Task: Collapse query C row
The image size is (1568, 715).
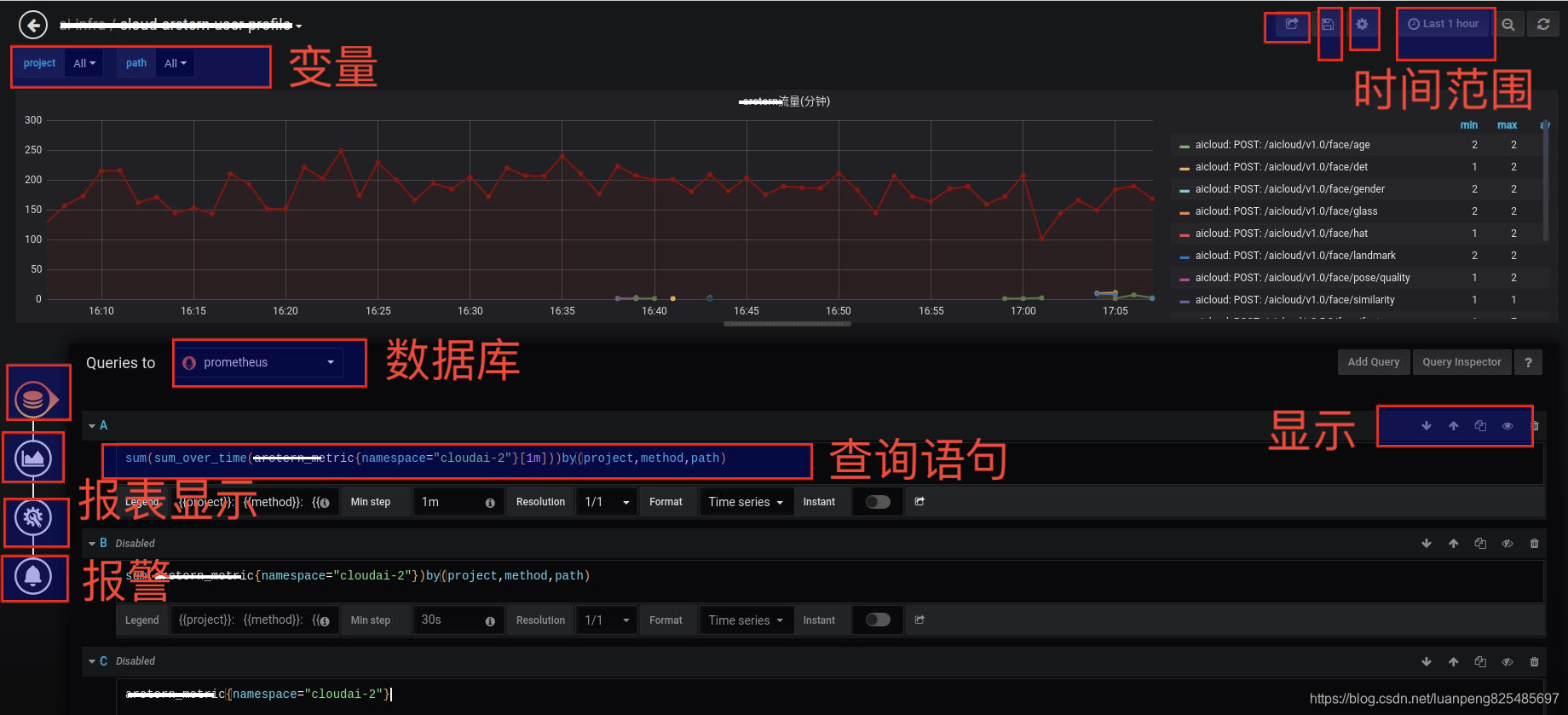Action: pos(92,661)
